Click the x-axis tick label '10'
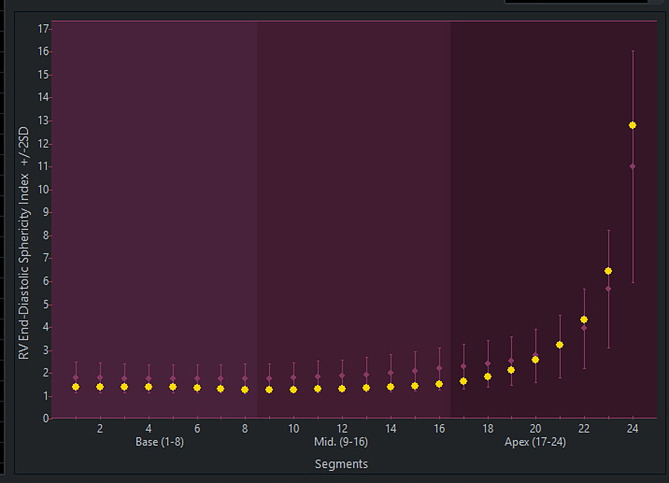Image resolution: width=669 pixels, height=483 pixels. coord(293,429)
